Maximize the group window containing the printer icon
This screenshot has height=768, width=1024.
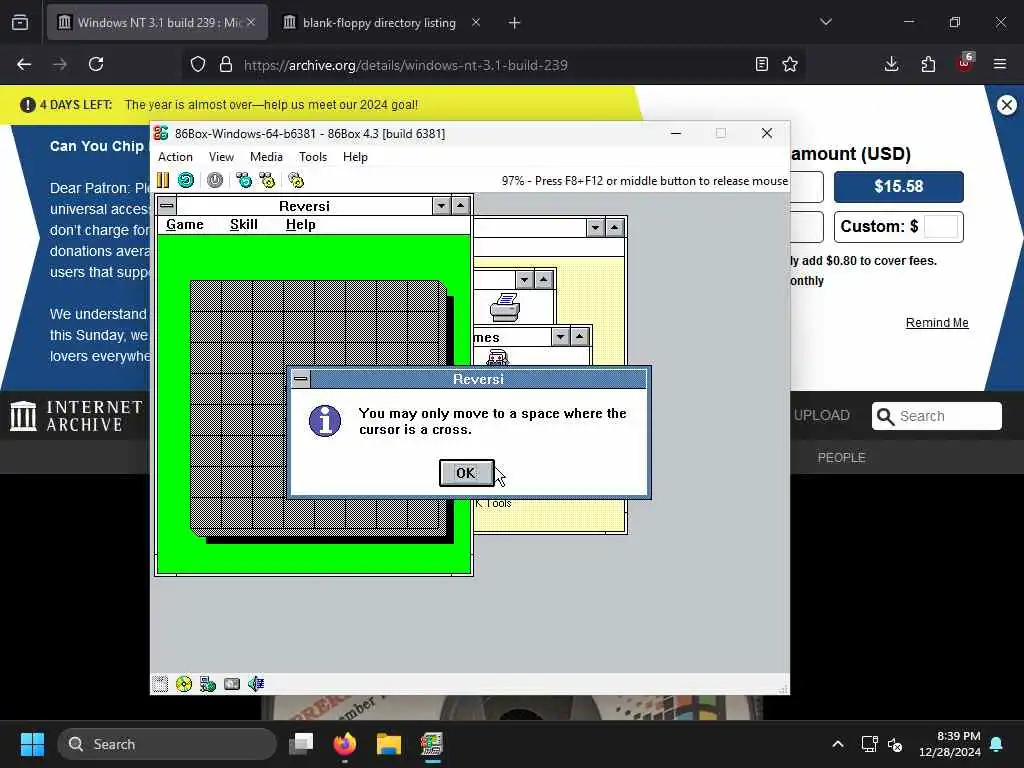pyautogui.click(x=543, y=280)
